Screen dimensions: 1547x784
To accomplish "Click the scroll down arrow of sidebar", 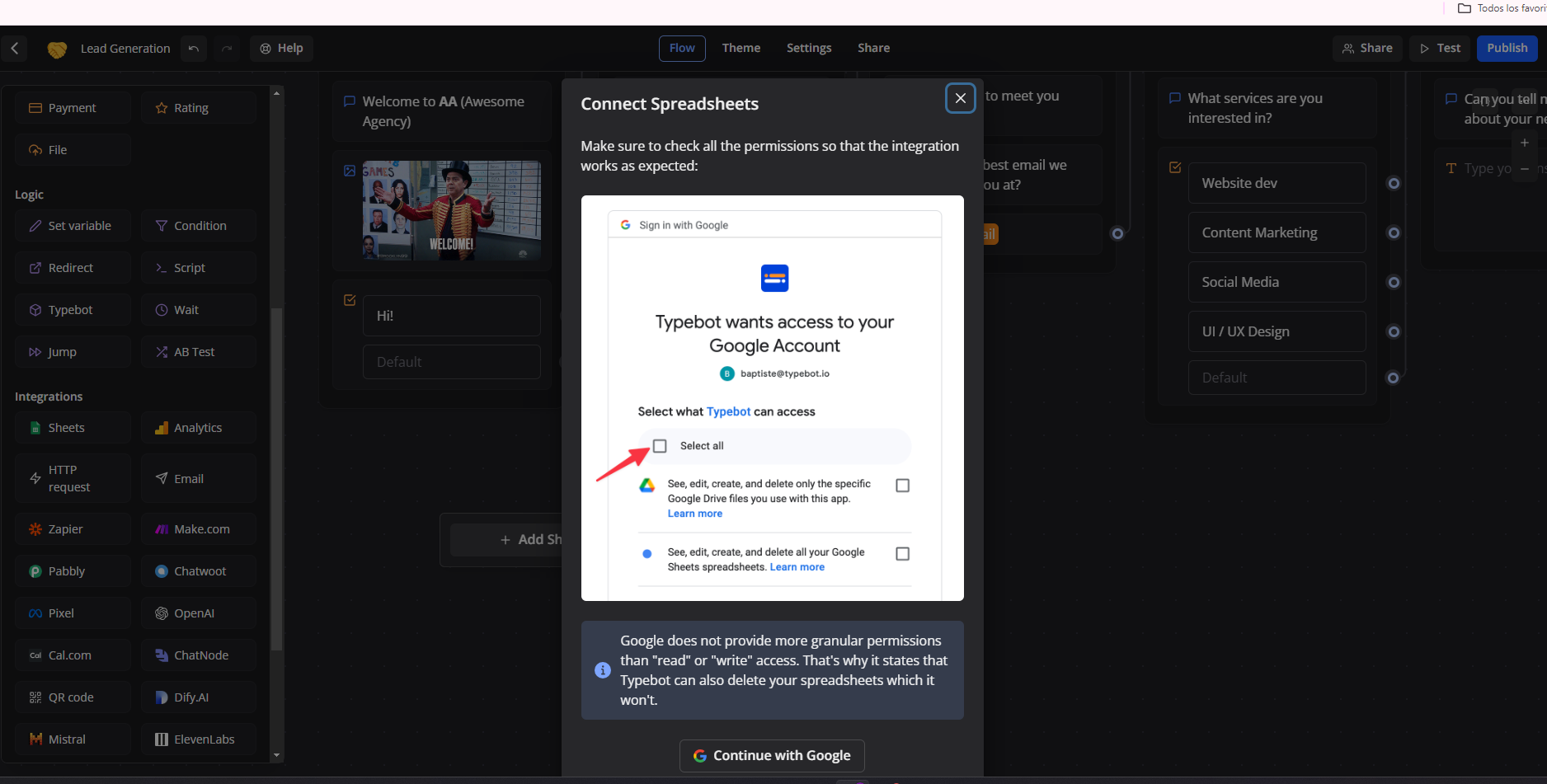I will click(276, 755).
